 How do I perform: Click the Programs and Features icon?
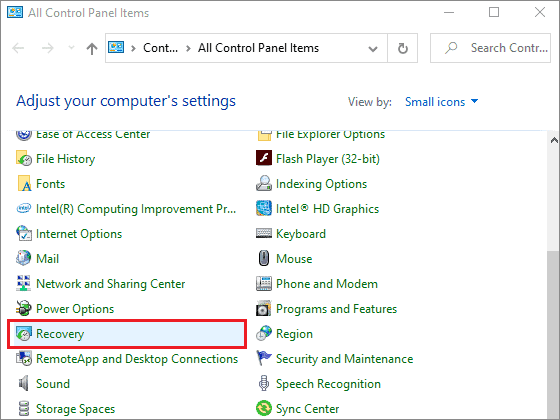264,309
